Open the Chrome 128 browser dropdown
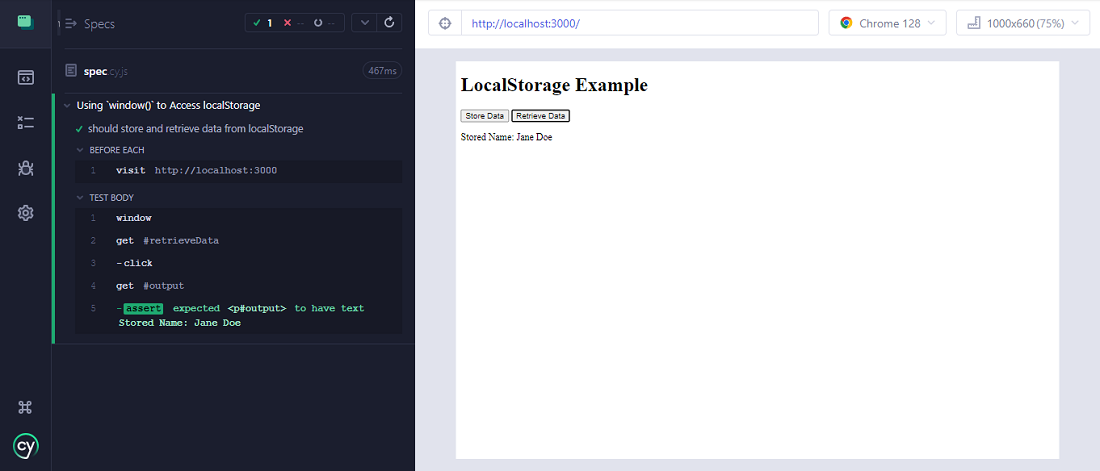 [887, 23]
